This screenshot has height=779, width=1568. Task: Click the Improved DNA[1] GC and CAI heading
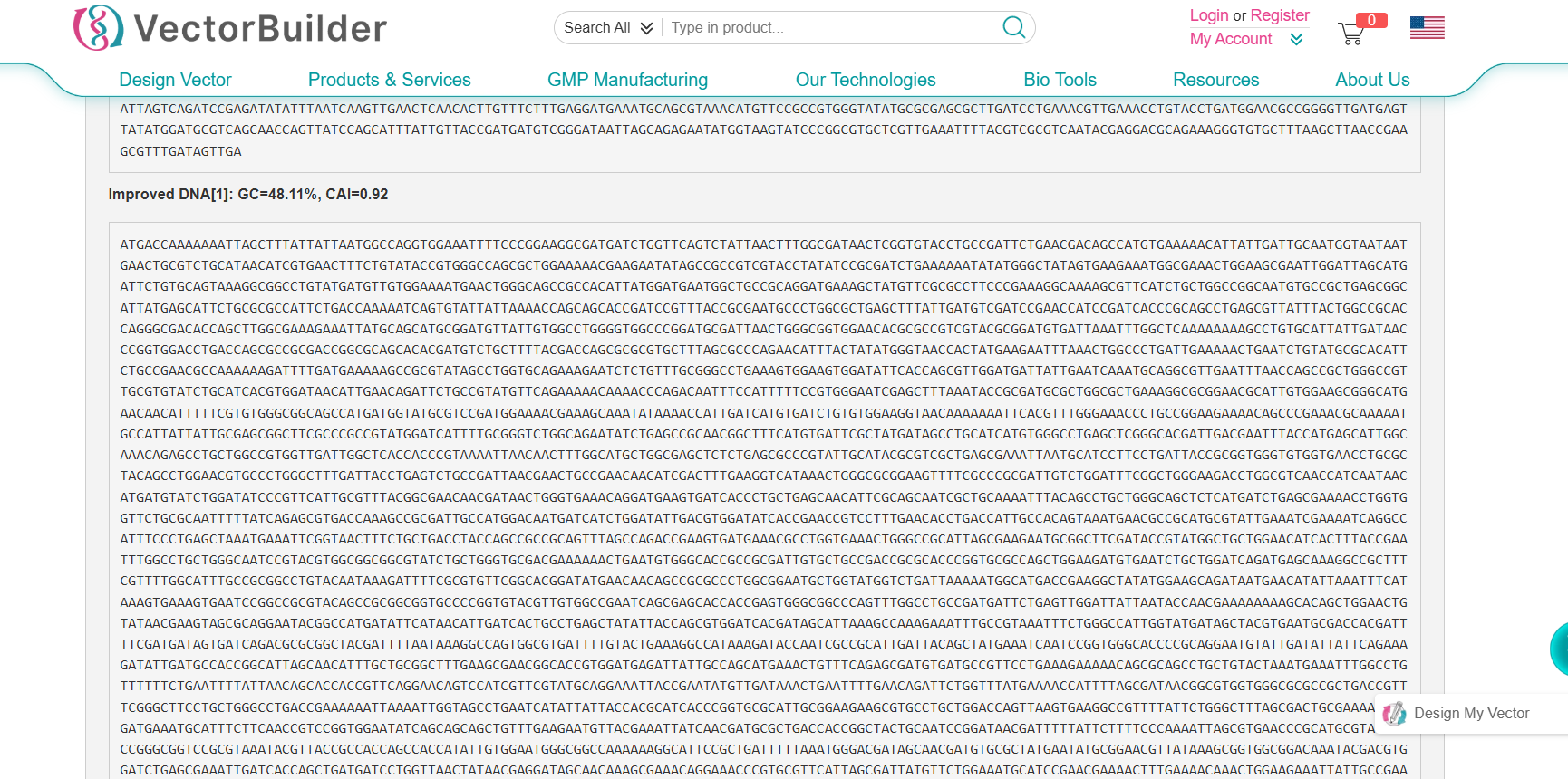point(248,194)
